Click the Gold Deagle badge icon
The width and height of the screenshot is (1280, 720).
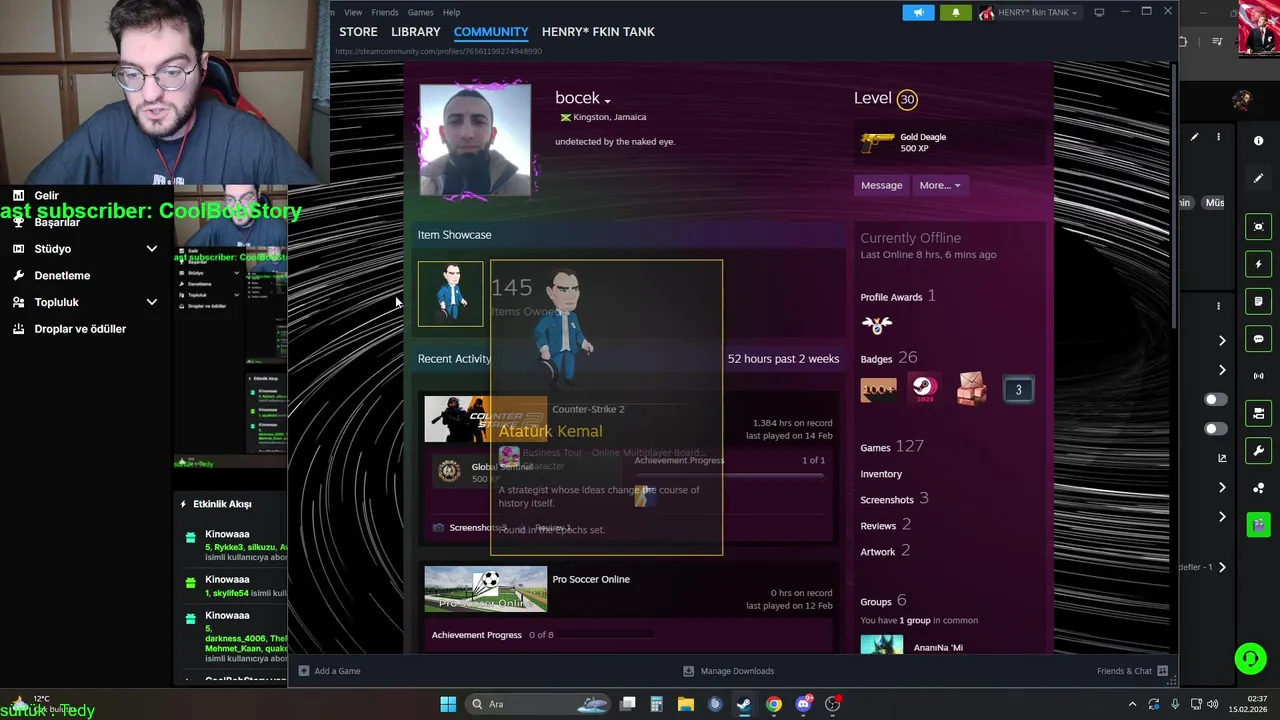pyautogui.click(x=877, y=142)
